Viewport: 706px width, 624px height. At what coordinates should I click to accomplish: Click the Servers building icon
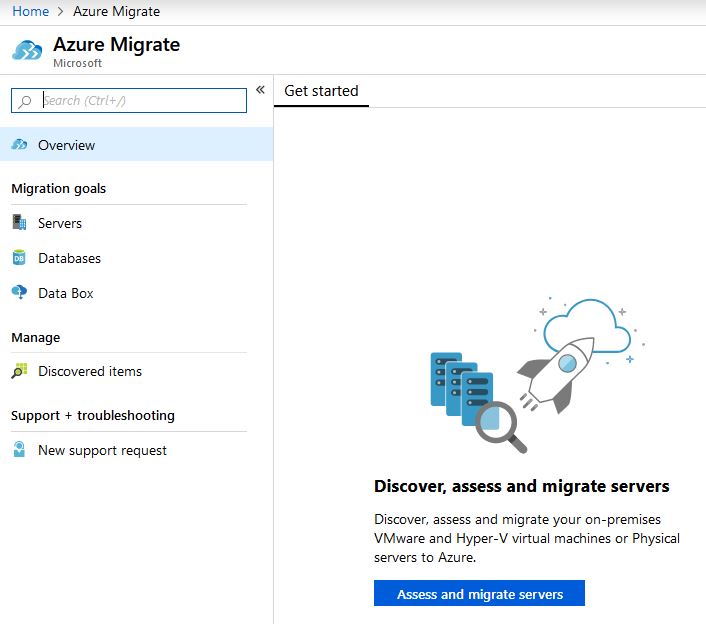pyautogui.click(x=19, y=222)
